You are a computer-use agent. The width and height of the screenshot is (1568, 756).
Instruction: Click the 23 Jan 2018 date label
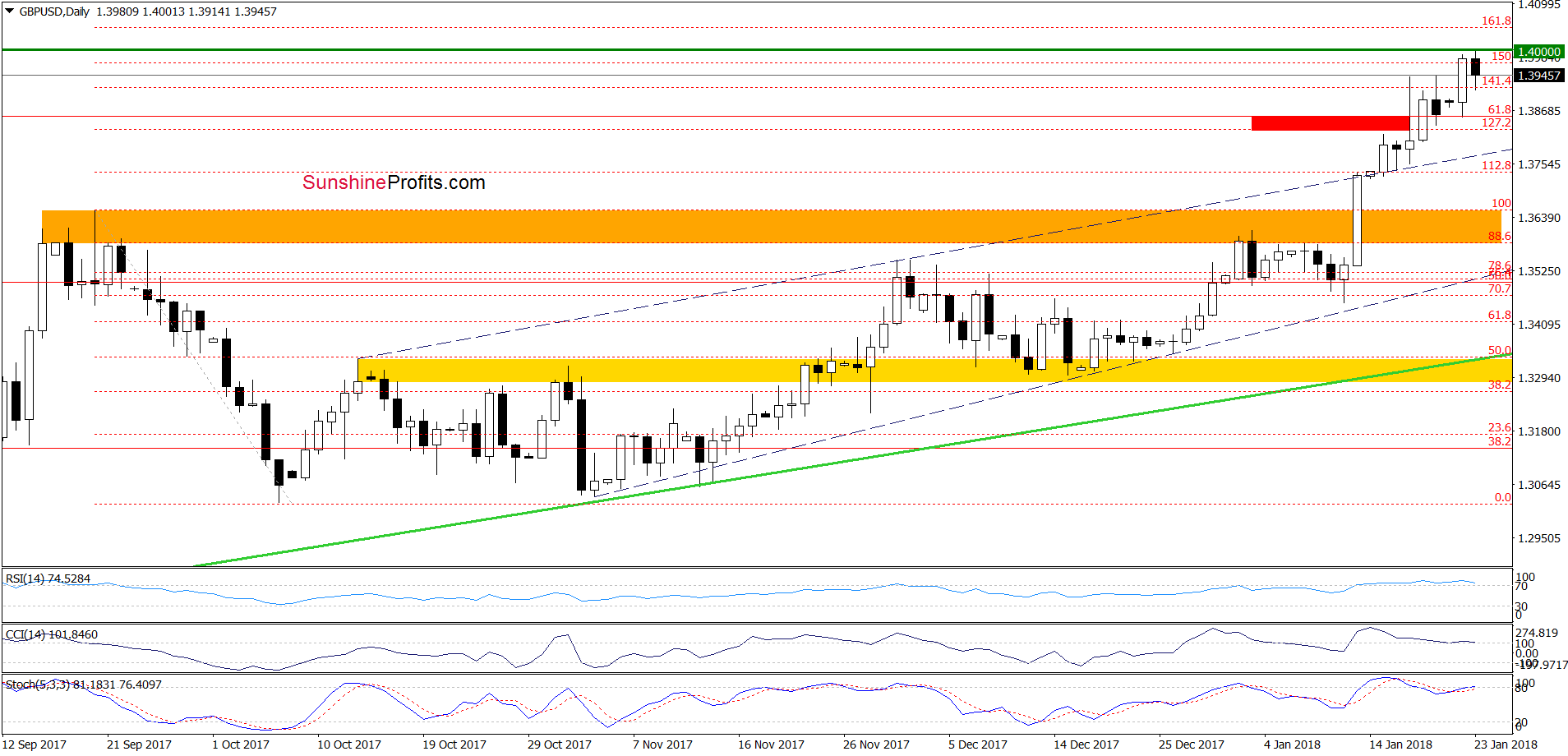point(1506,744)
